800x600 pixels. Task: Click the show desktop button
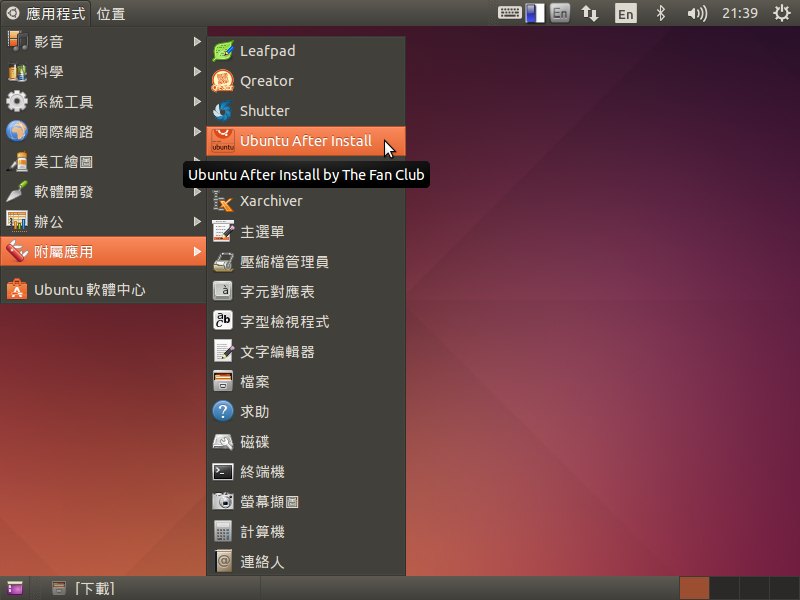tap(15, 588)
